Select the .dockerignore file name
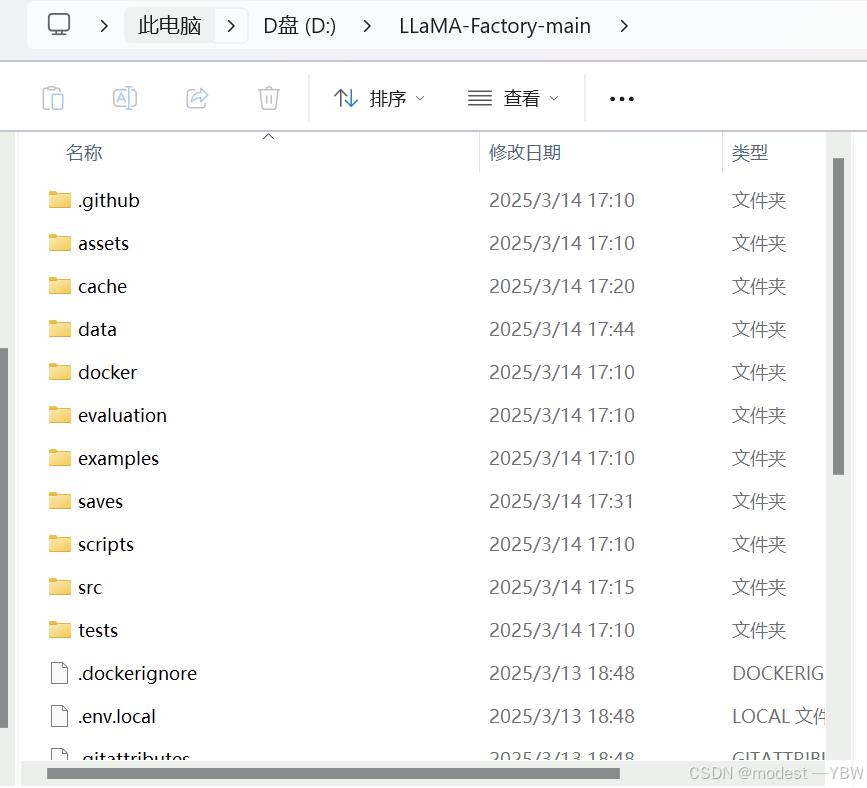867x788 pixels. pos(137,674)
